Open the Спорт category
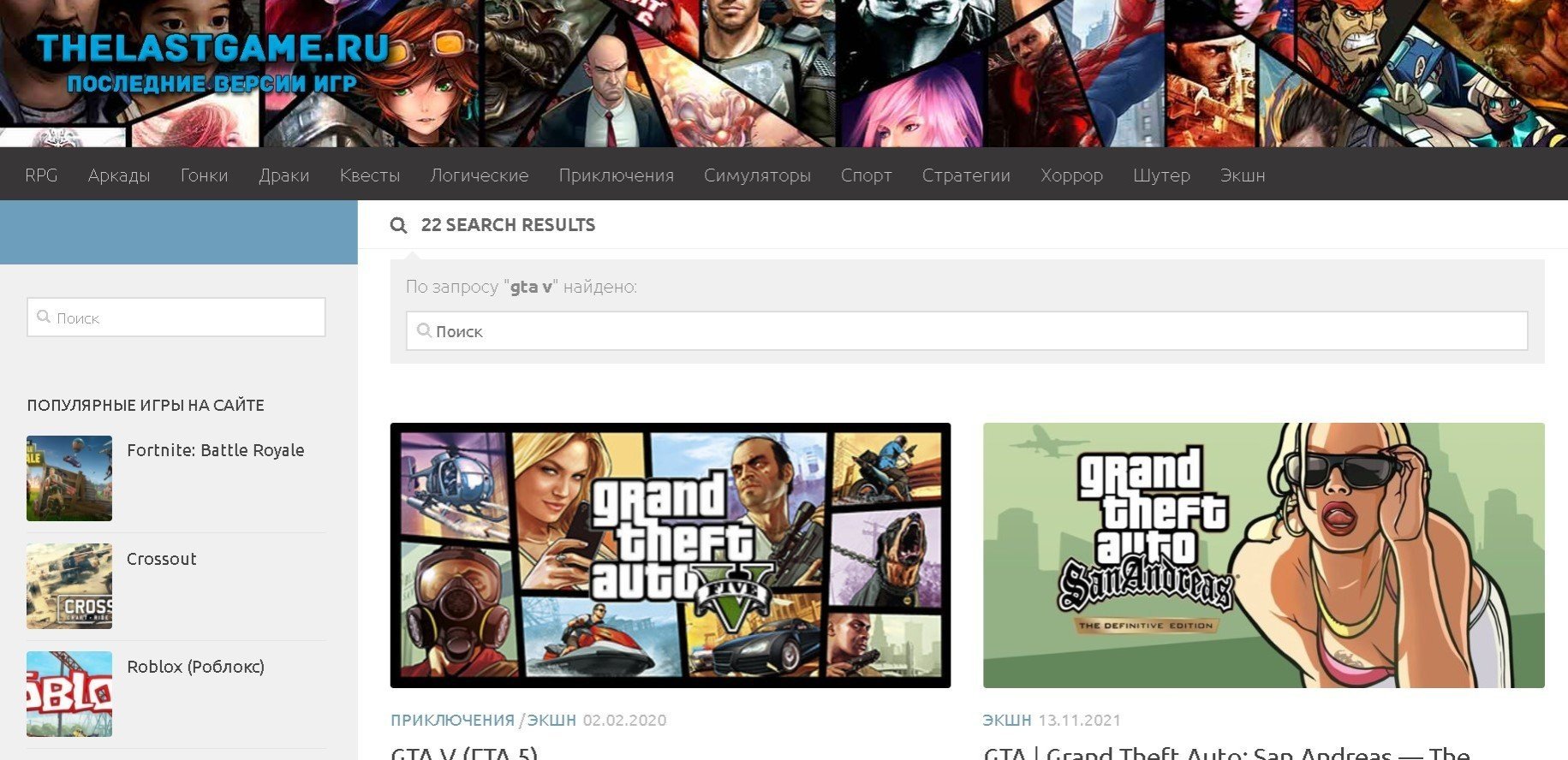This screenshot has height=760, width=1568. [x=867, y=175]
